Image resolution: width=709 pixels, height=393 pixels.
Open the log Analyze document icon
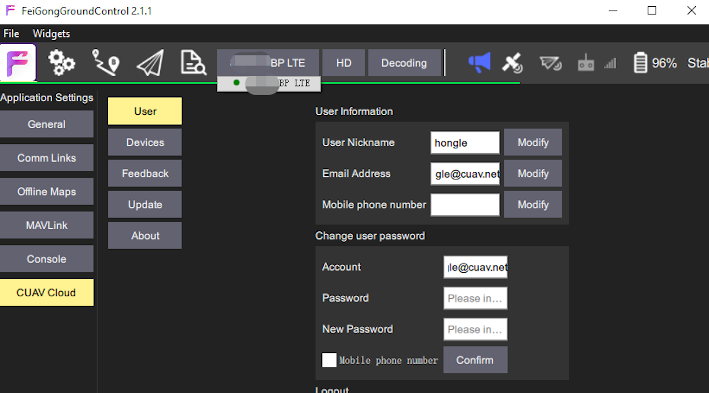(x=194, y=62)
